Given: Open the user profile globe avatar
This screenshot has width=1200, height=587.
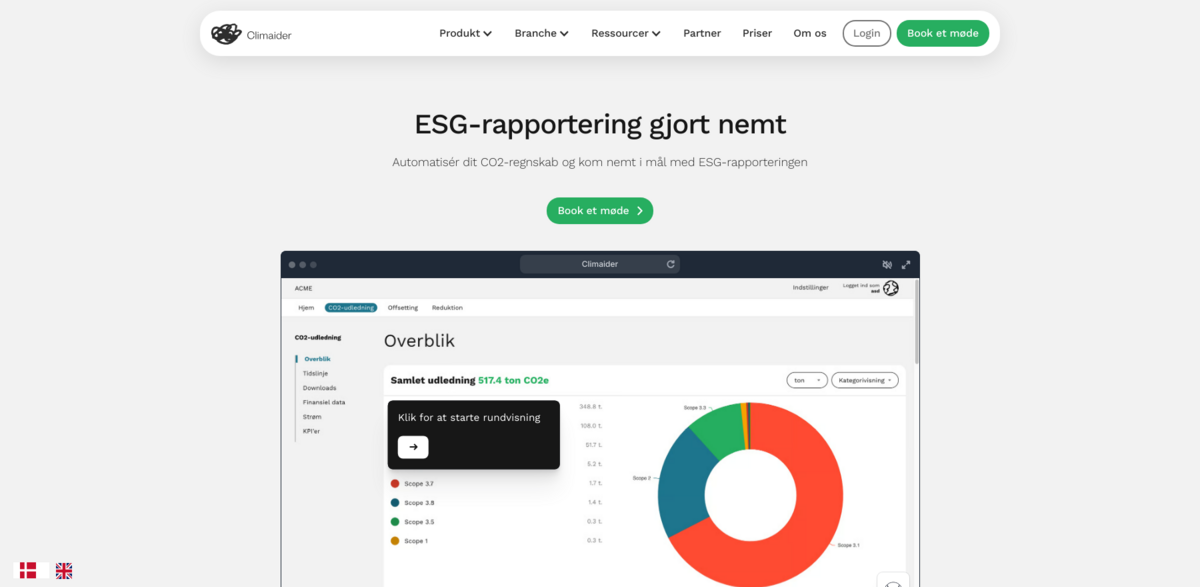Looking at the screenshot, I should pyautogui.click(x=890, y=288).
